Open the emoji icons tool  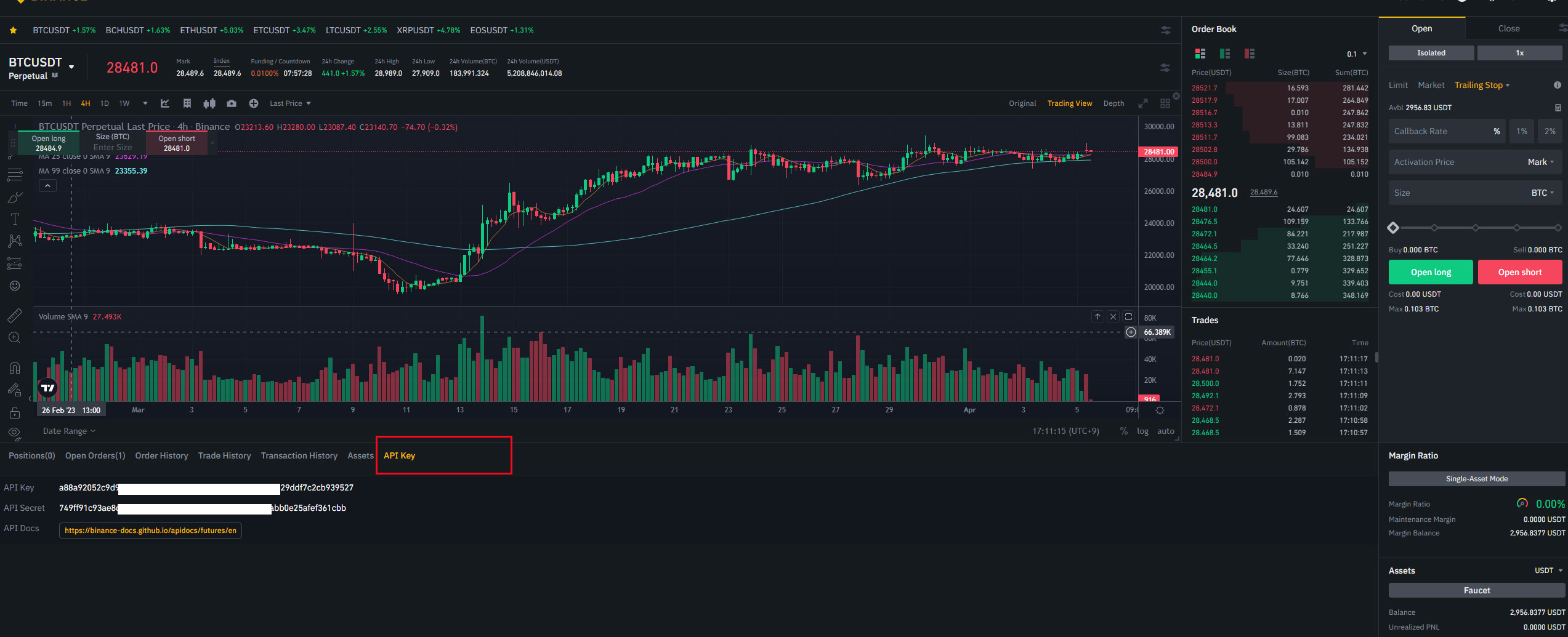[15, 286]
